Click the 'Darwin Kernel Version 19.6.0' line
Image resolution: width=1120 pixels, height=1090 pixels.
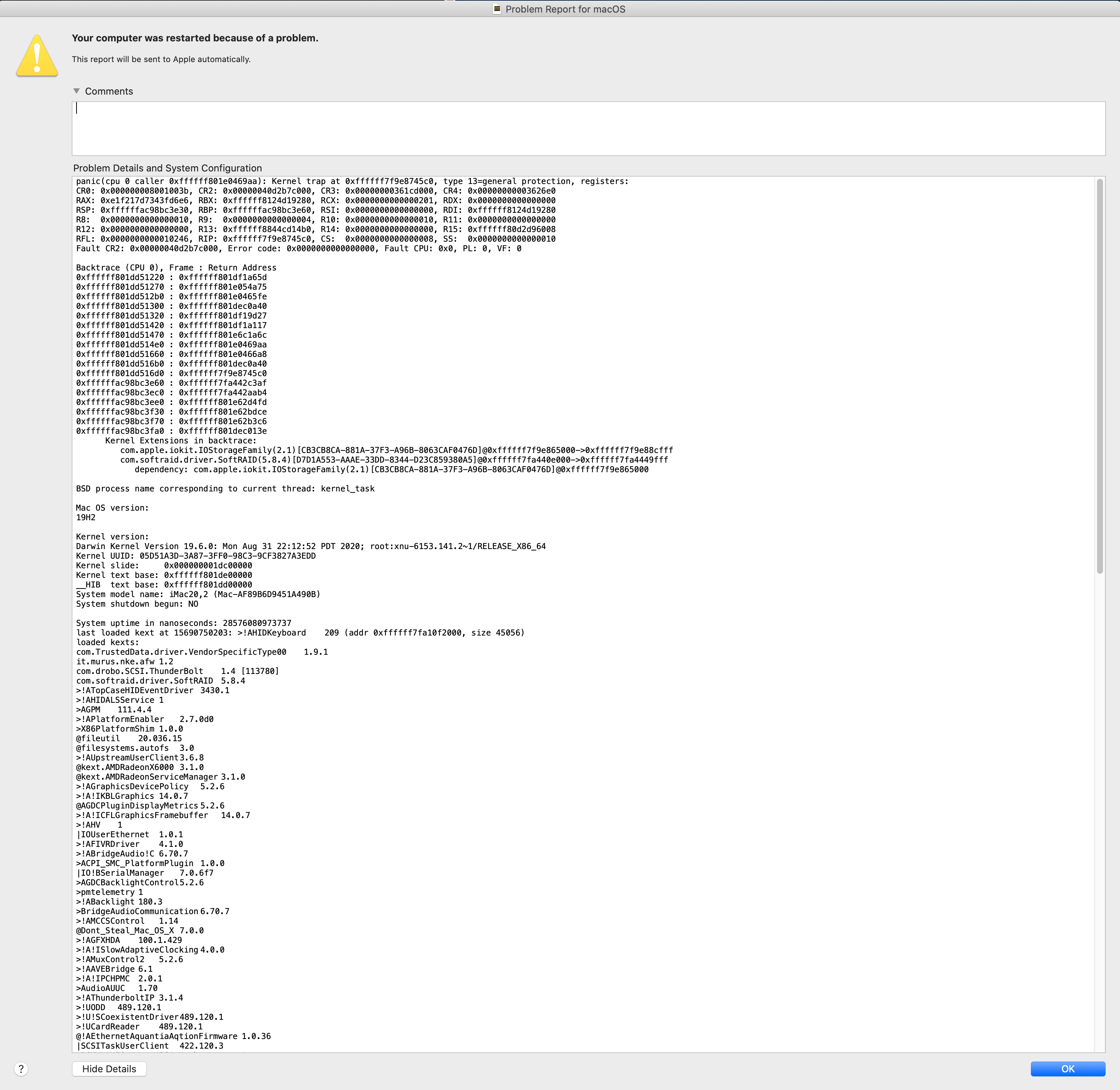(311, 546)
